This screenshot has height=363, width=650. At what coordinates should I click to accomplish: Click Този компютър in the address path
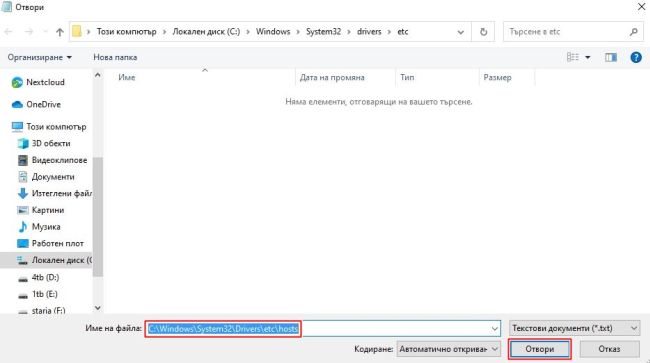pyautogui.click(x=126, y=31)
